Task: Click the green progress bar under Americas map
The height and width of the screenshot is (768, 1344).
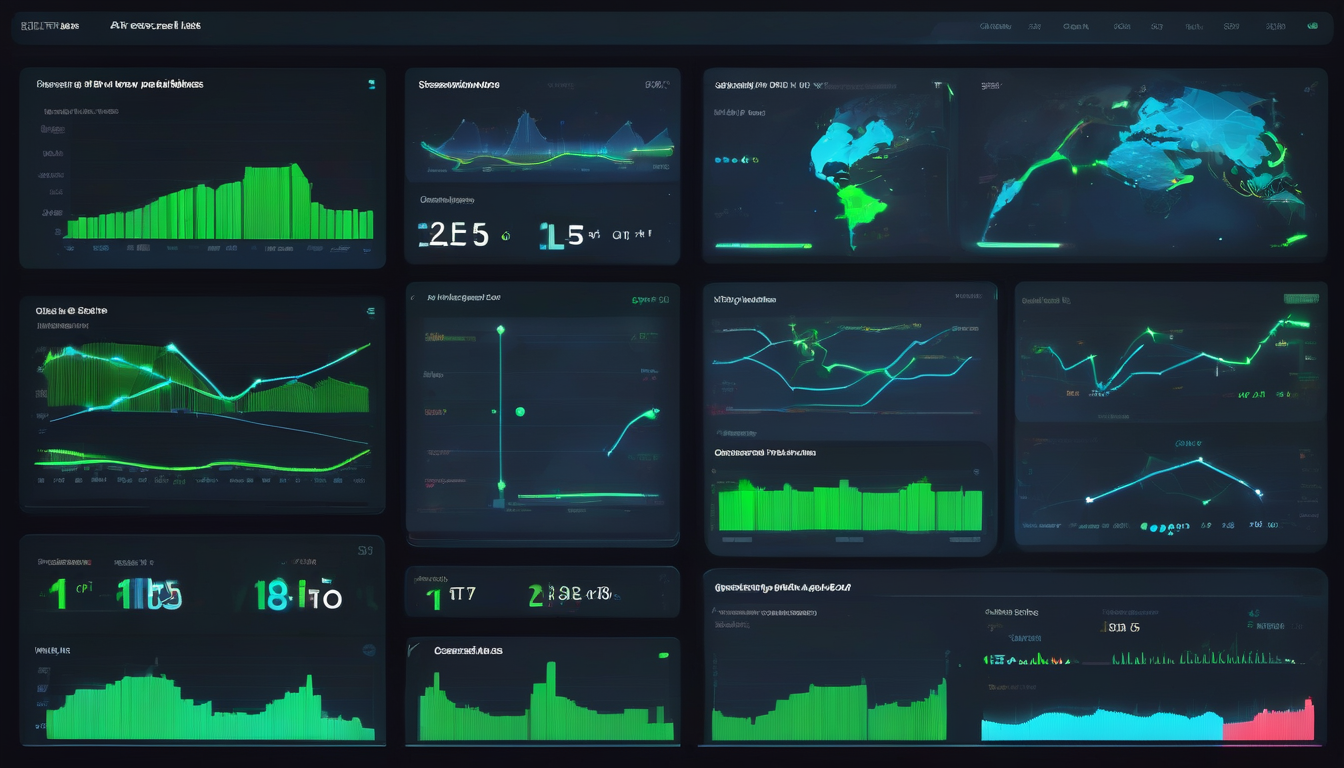Action: click(762, 245)
